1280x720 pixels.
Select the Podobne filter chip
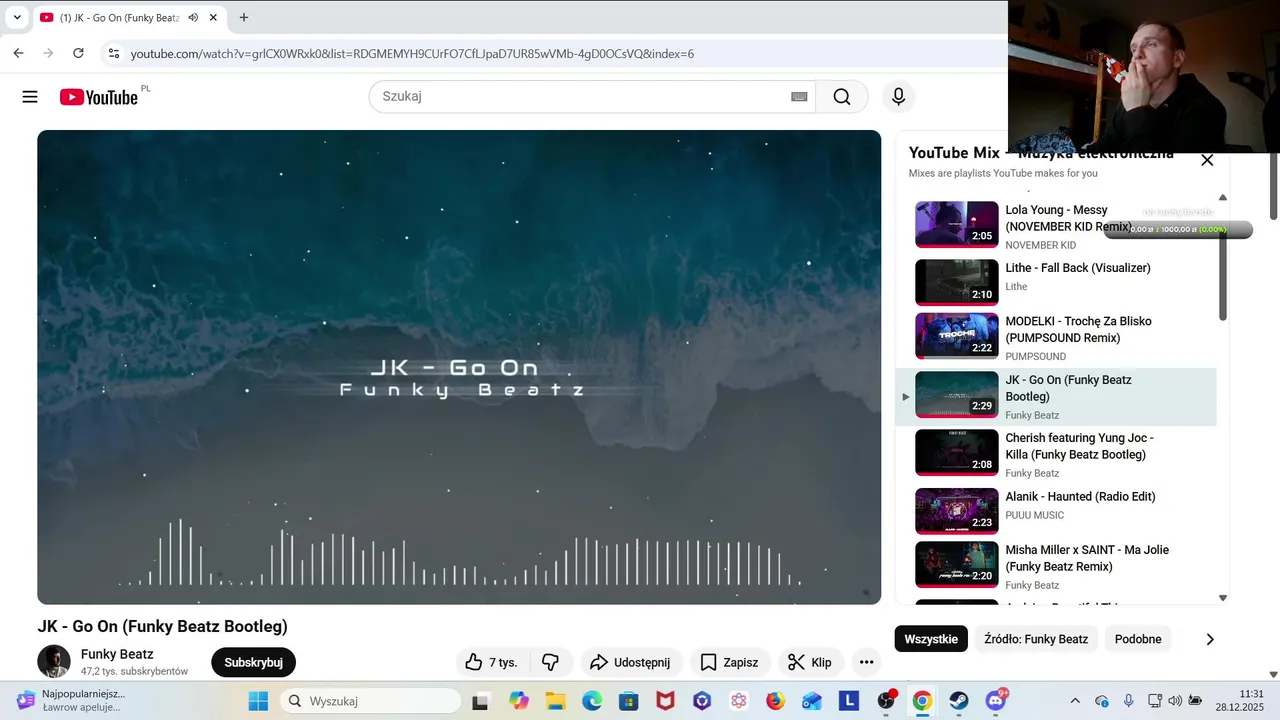[x=1138, y=639]
